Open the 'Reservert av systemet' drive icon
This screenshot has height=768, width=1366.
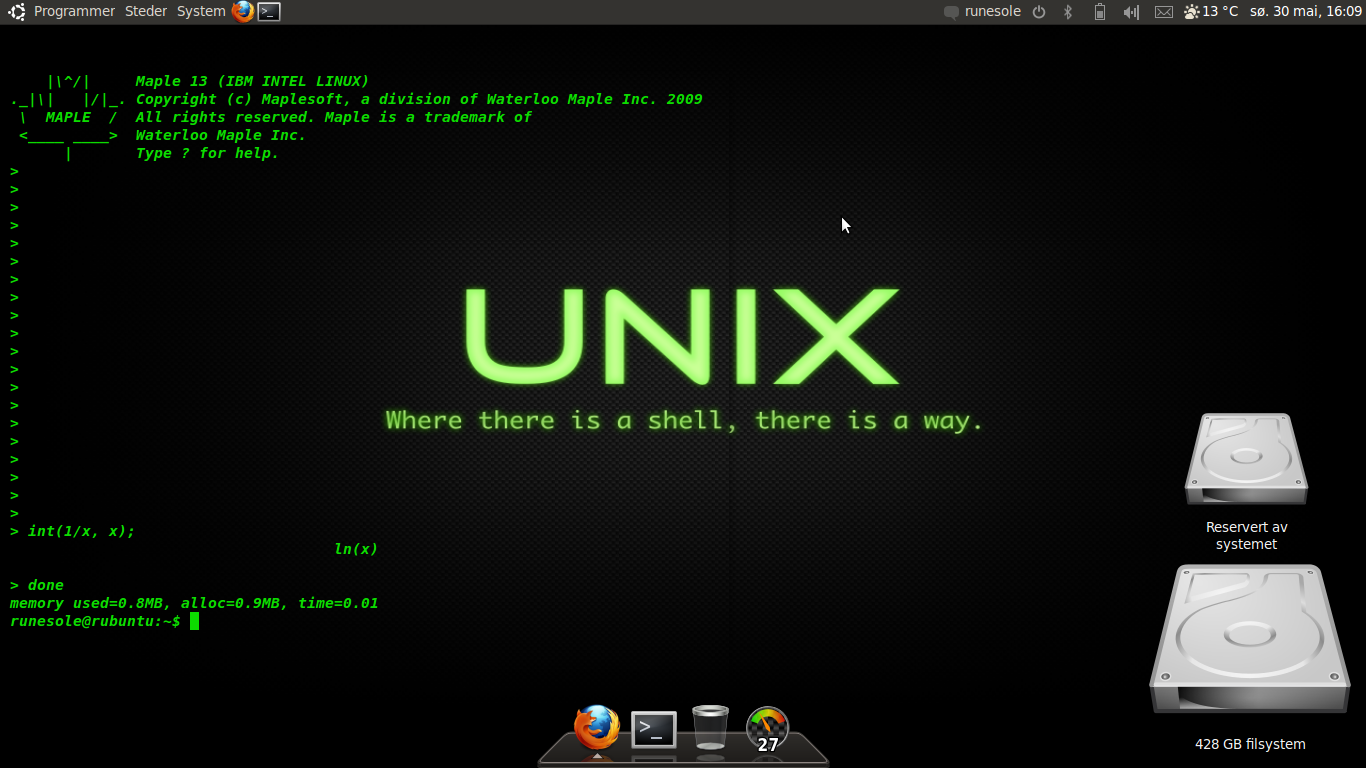[x=1246, y=482]
